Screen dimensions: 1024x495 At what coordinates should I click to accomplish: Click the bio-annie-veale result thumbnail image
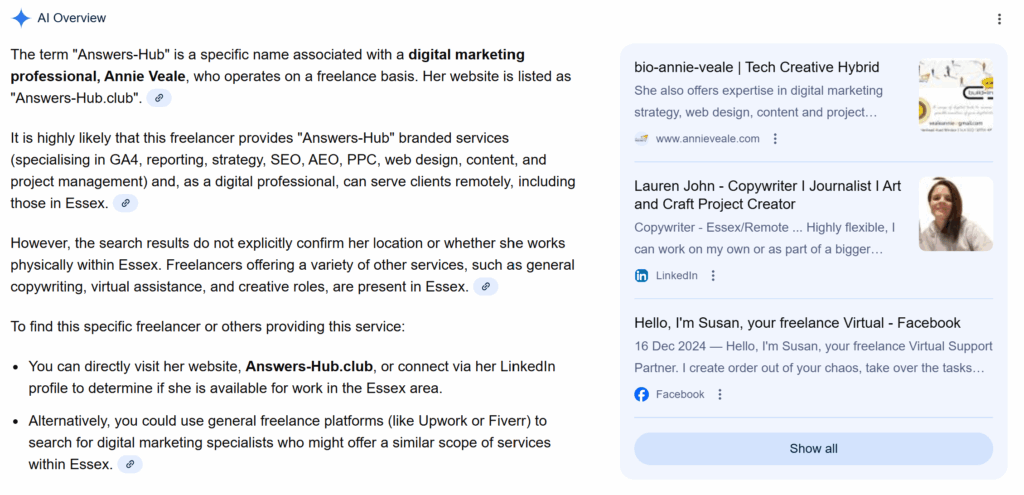(955, 96)
